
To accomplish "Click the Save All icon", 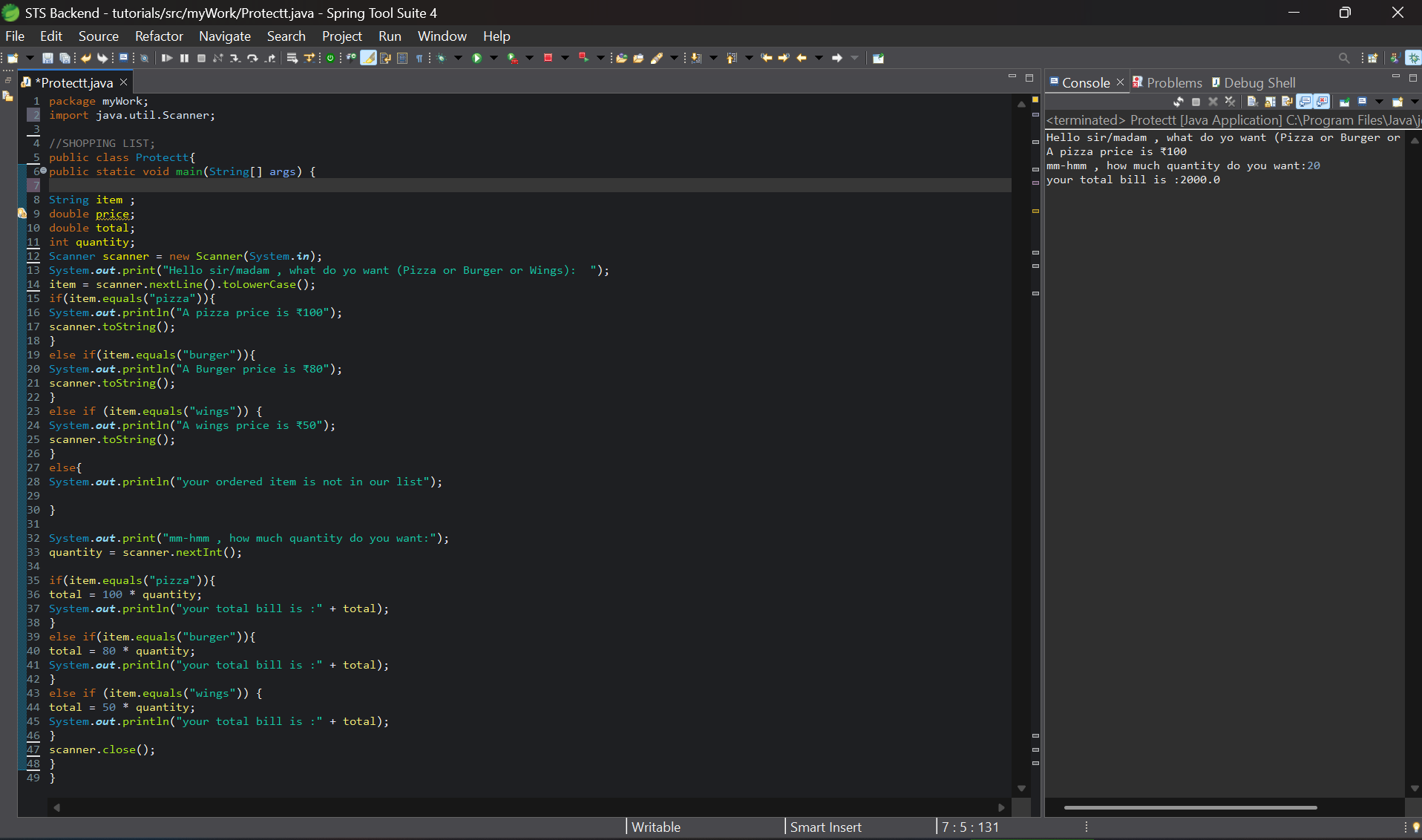I will click(x=65, y=59).
